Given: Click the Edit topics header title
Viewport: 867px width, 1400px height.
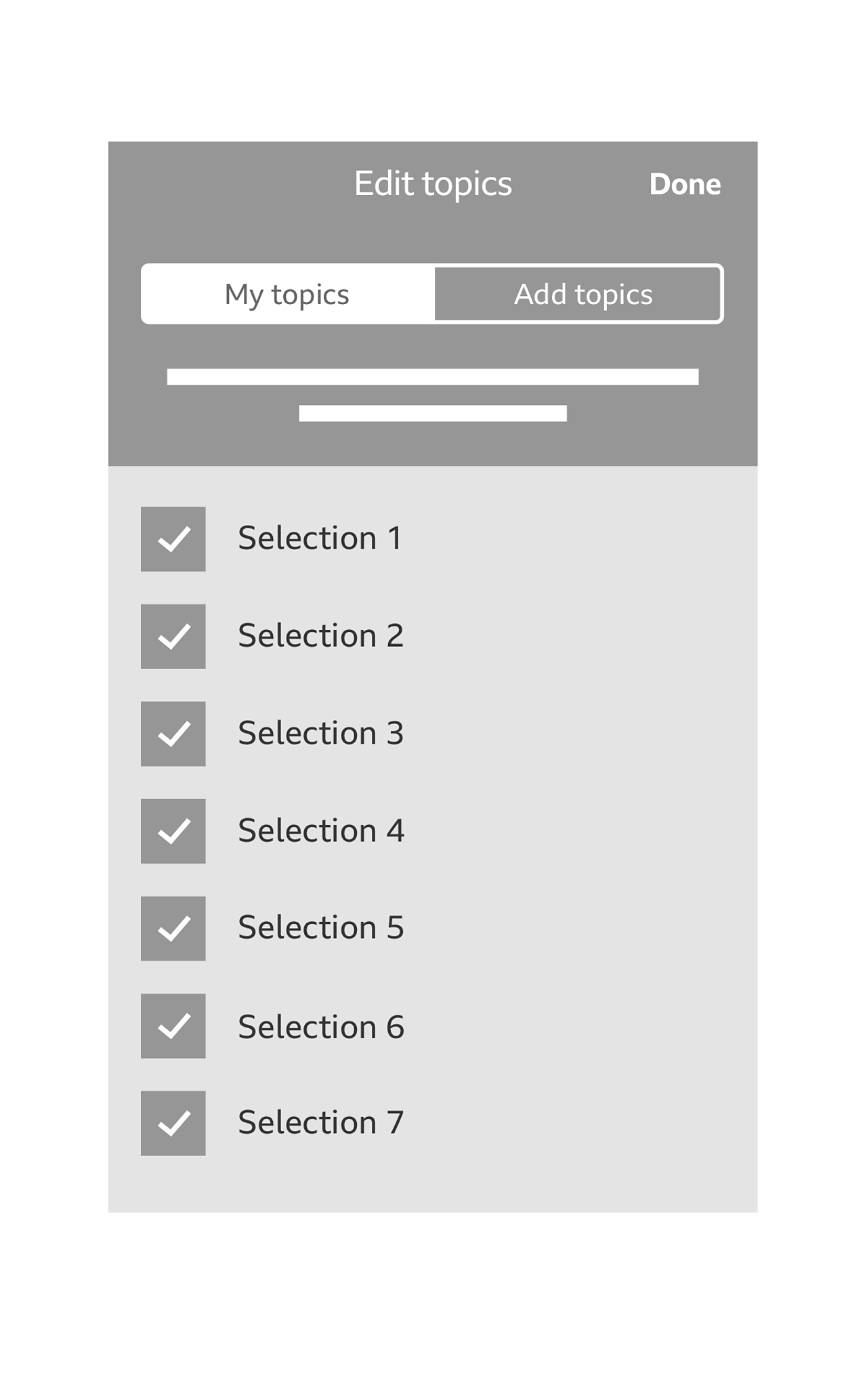Looking at the screenshot, I should [x=433, y=184].
